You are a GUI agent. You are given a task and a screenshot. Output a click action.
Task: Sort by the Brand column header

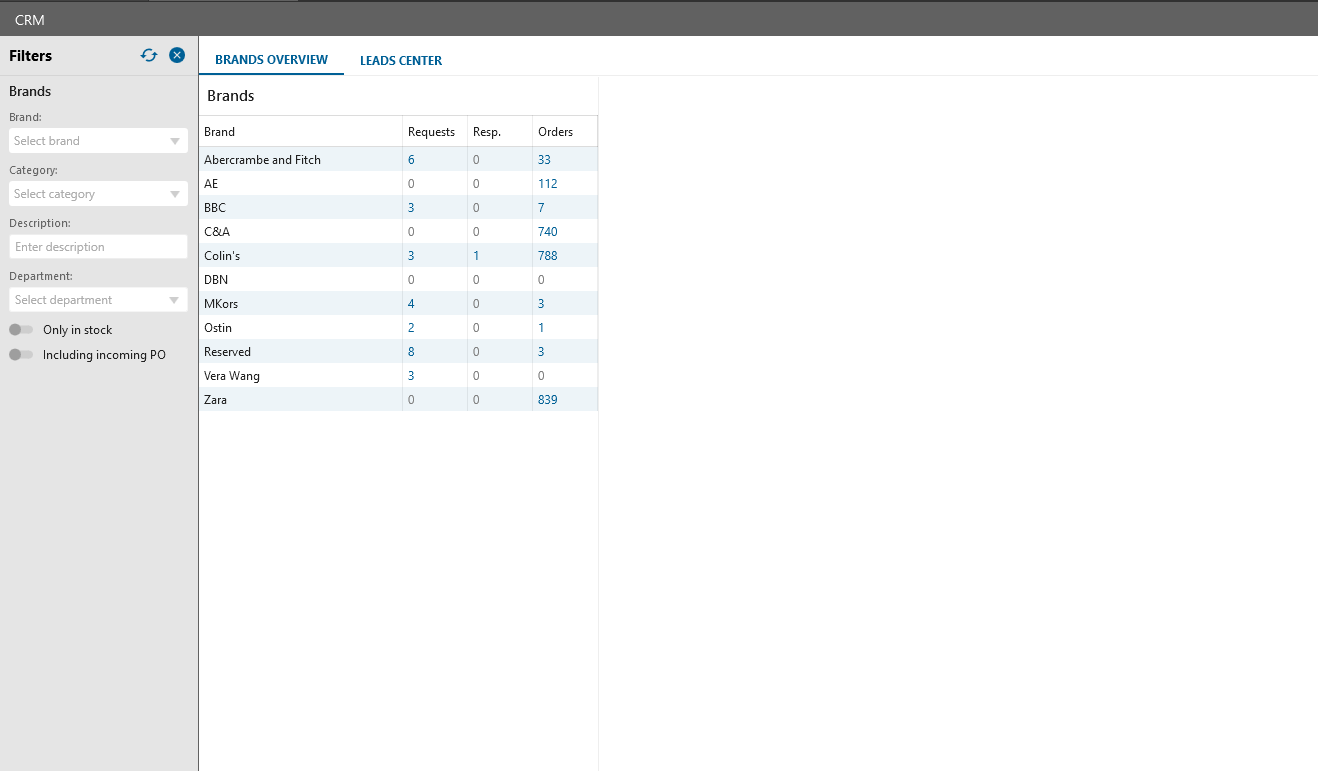(301, 132)
